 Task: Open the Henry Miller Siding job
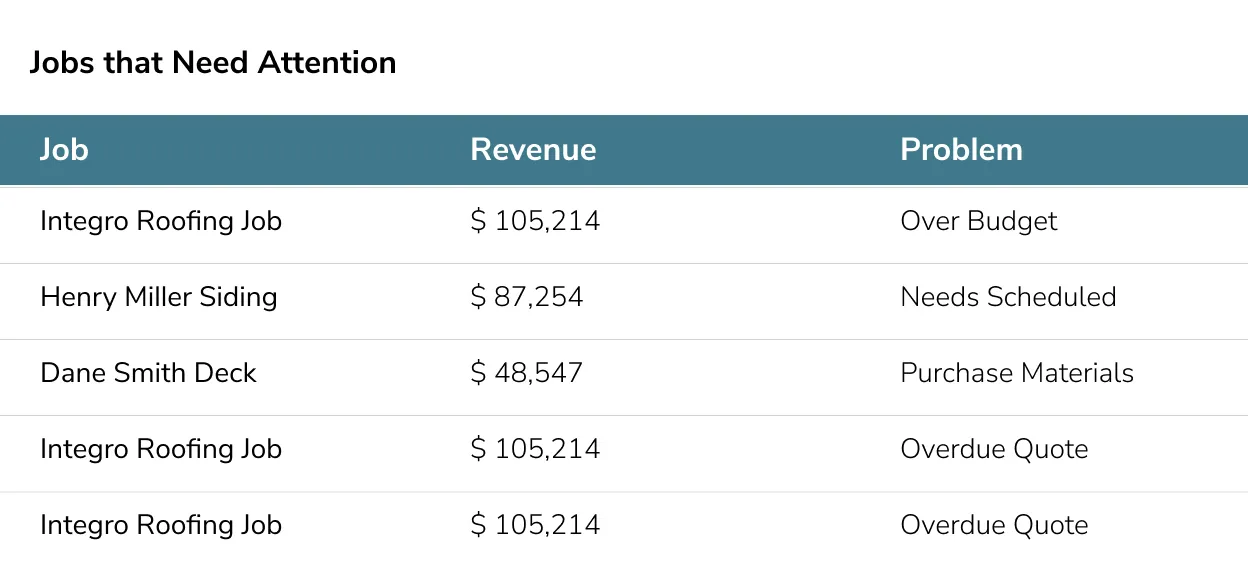tap(159, 297)
